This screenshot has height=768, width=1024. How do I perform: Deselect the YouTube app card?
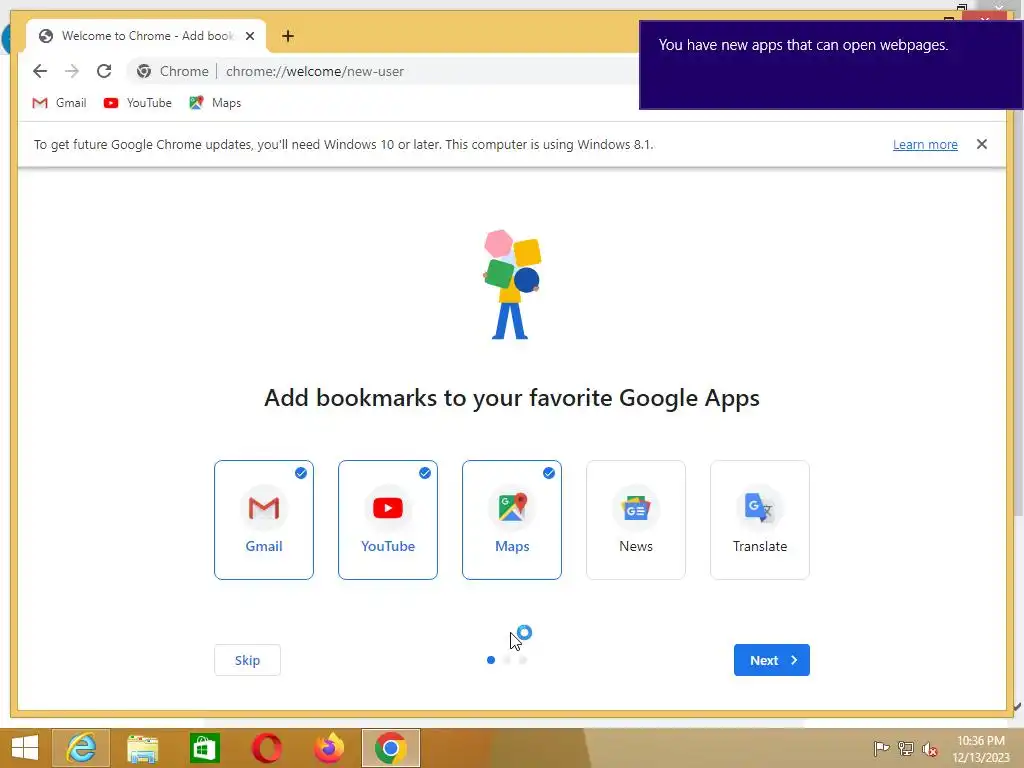click(x=388, y=520)
